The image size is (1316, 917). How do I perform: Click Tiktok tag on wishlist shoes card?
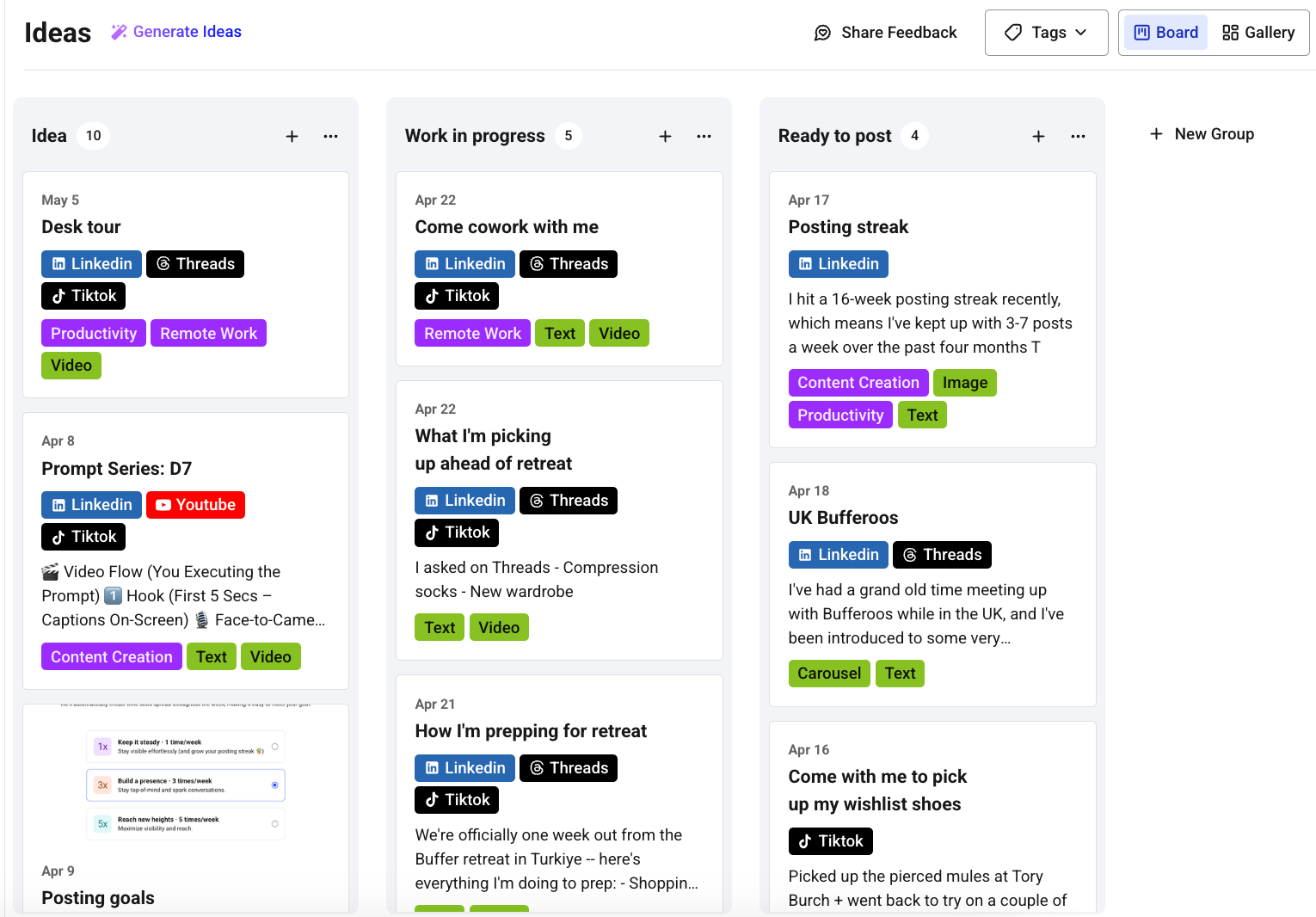tap(831, 841)
